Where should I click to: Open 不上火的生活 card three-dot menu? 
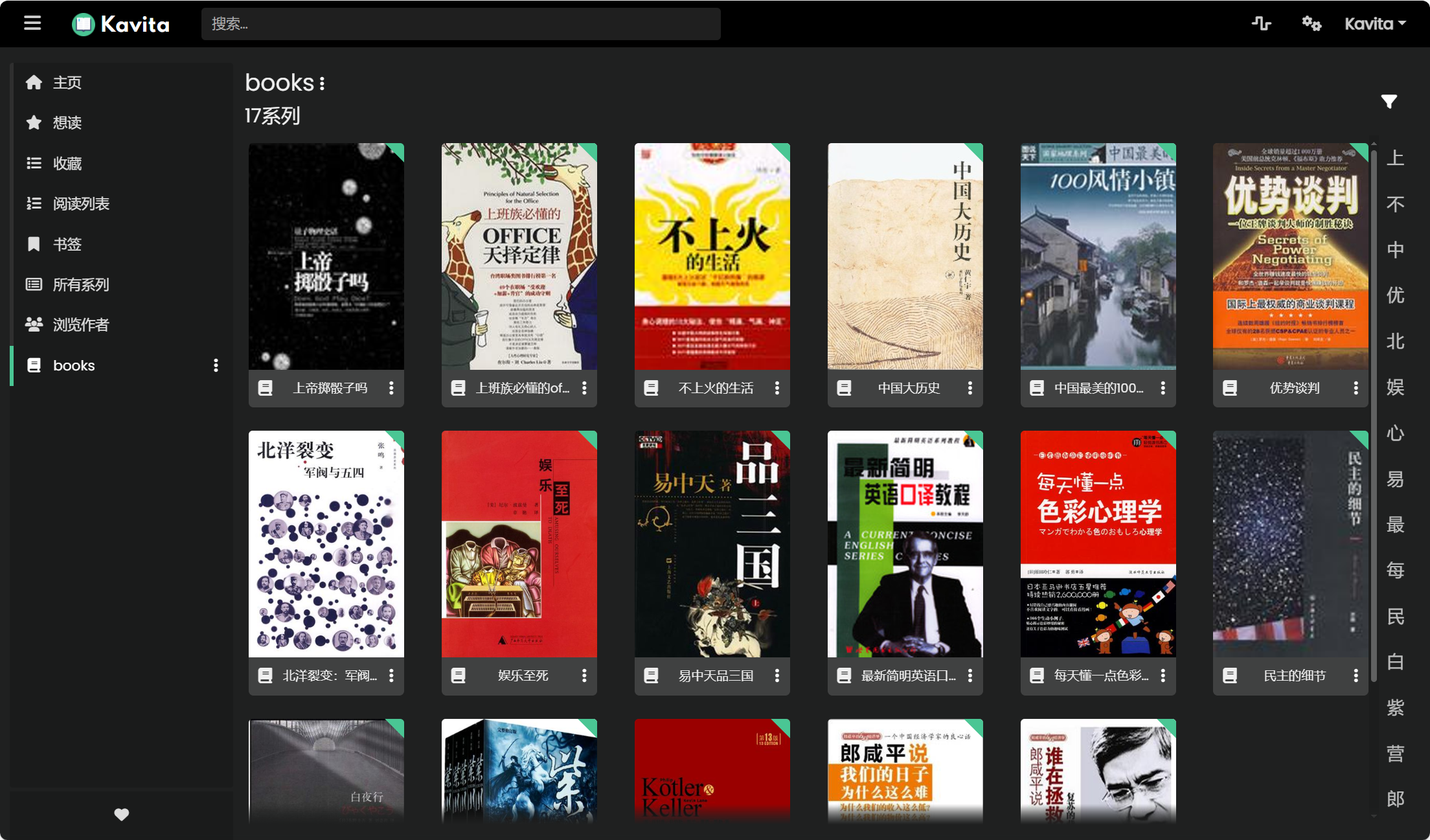point(777,388)
